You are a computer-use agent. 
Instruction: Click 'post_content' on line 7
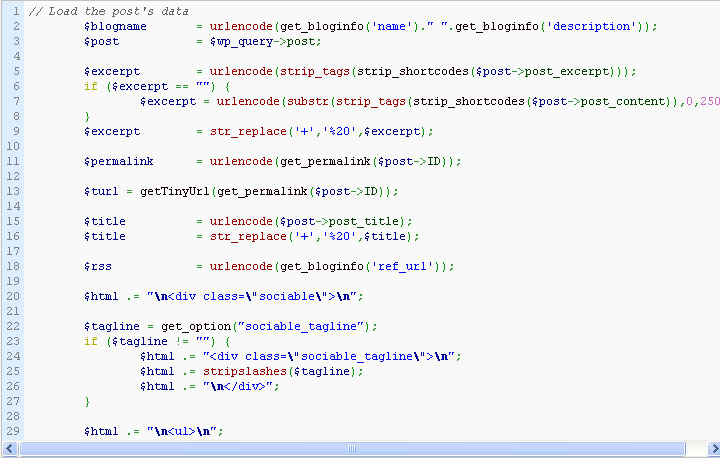(x=623, y=102)
